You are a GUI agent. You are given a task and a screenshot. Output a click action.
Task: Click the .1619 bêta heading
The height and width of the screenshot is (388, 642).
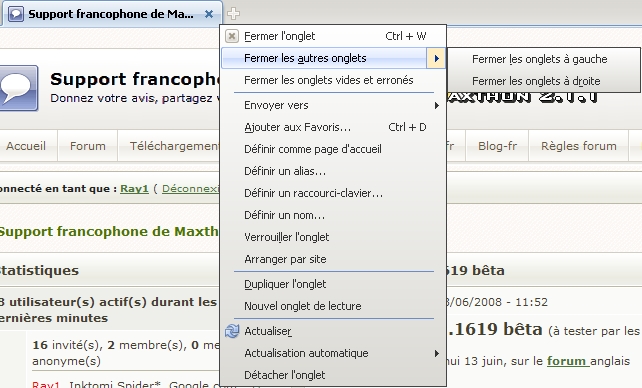[x=495, y=329]
